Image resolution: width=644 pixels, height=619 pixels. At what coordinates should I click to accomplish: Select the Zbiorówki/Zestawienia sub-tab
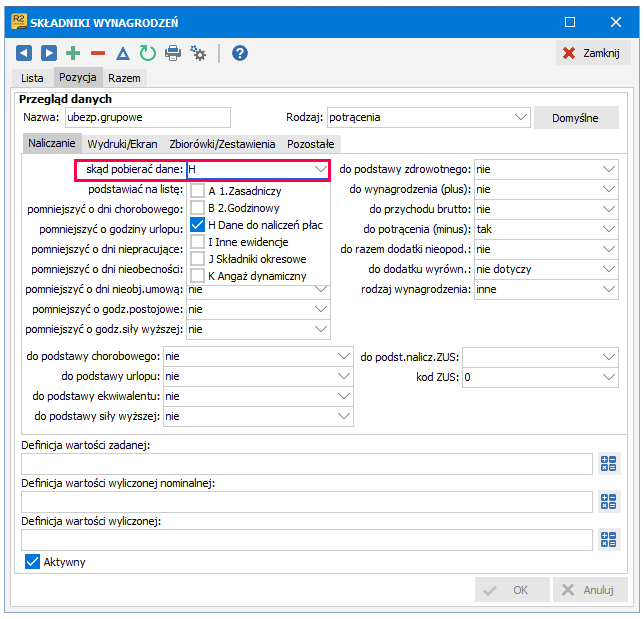point(222,144)
